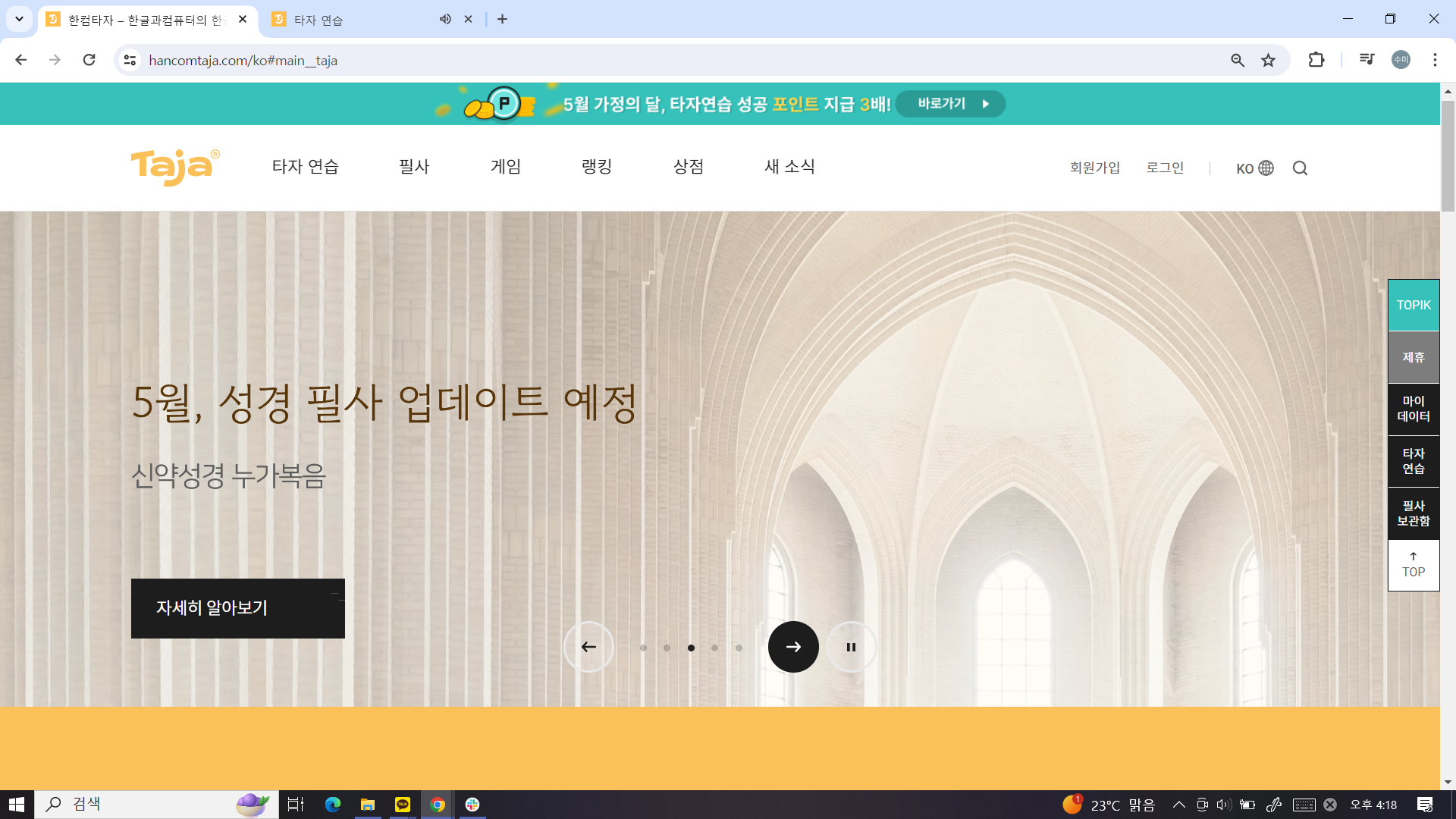The image size is (1456, 819).
Task: Open the 타자 연습 menu
Action: point(305,167)
